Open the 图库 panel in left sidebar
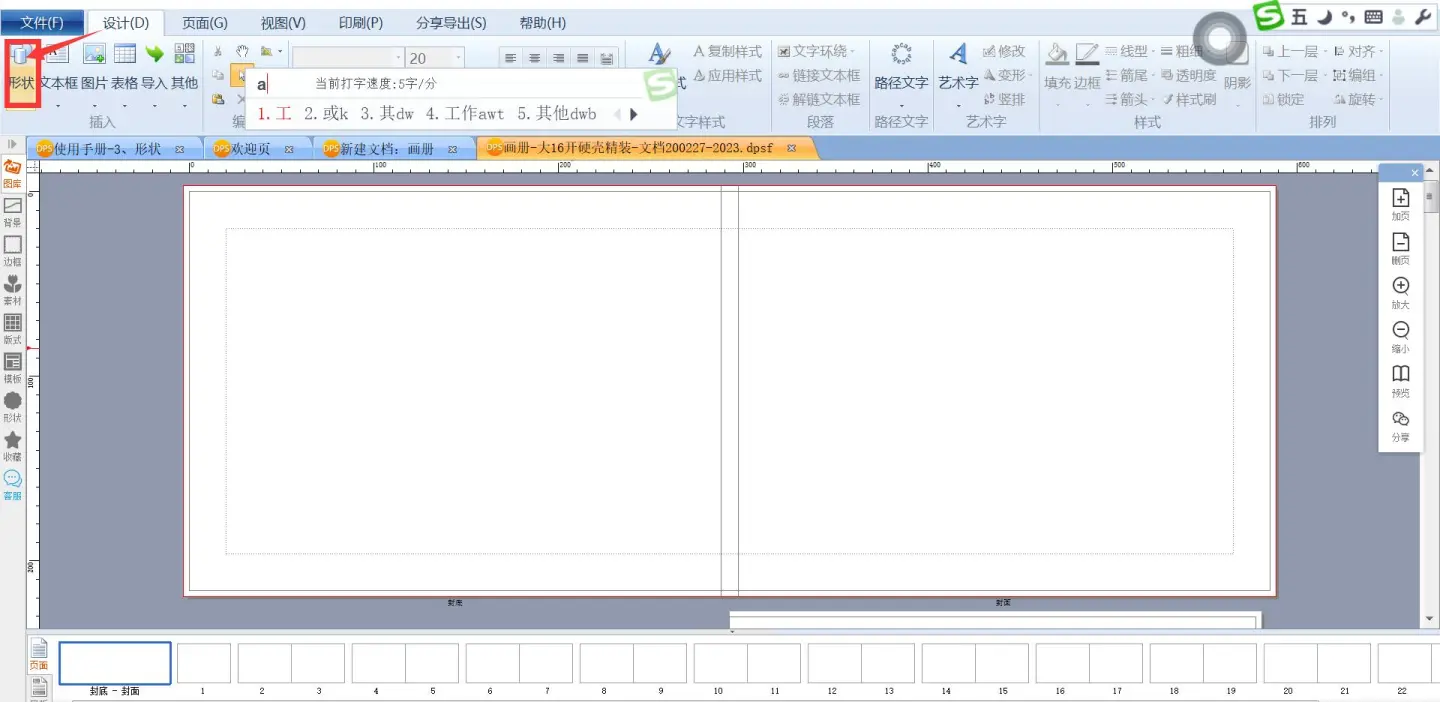The width and height of the screenshot is (1440, 702). (x=13, y=173)
